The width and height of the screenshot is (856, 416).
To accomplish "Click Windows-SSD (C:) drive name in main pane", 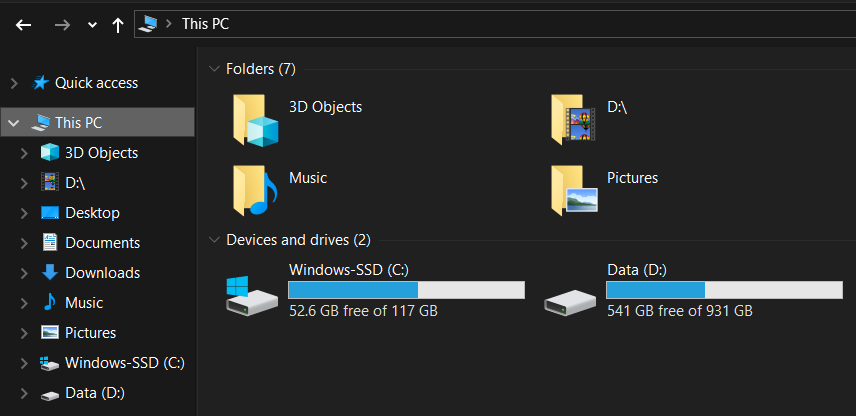I will pyautogui.click(x=349, y=270).
